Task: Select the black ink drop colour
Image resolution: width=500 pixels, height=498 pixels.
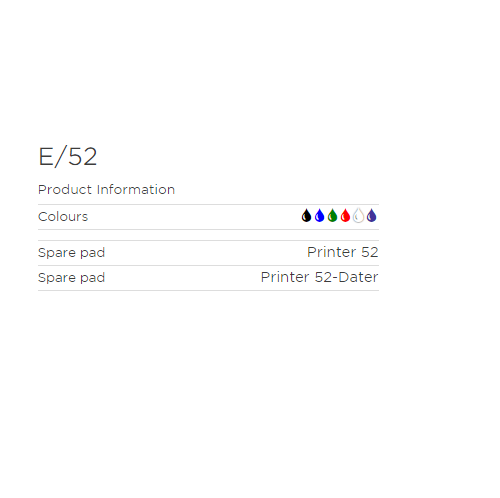Action: pyautogui.click(x=306, y=216)
